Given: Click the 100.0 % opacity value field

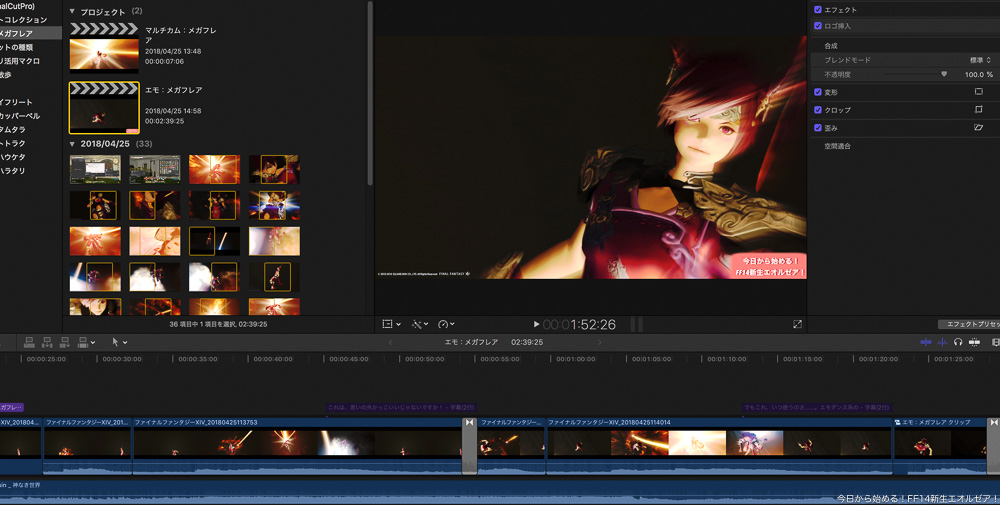Looking at the screenshot, I should point(978,75).
